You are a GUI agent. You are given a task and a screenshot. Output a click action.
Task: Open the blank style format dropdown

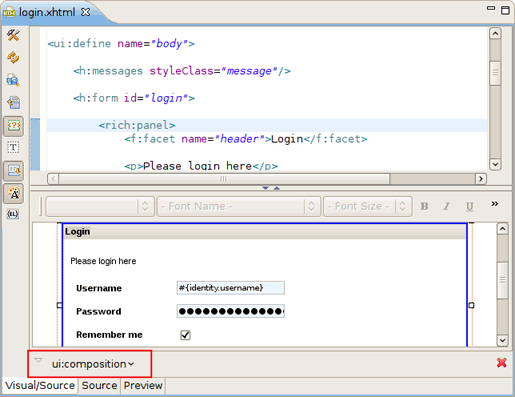(100, 206)
